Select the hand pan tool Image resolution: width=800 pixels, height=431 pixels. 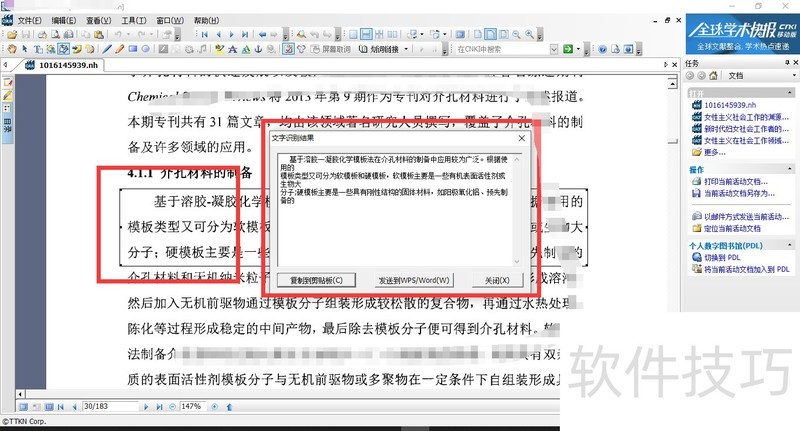[11, 49]
